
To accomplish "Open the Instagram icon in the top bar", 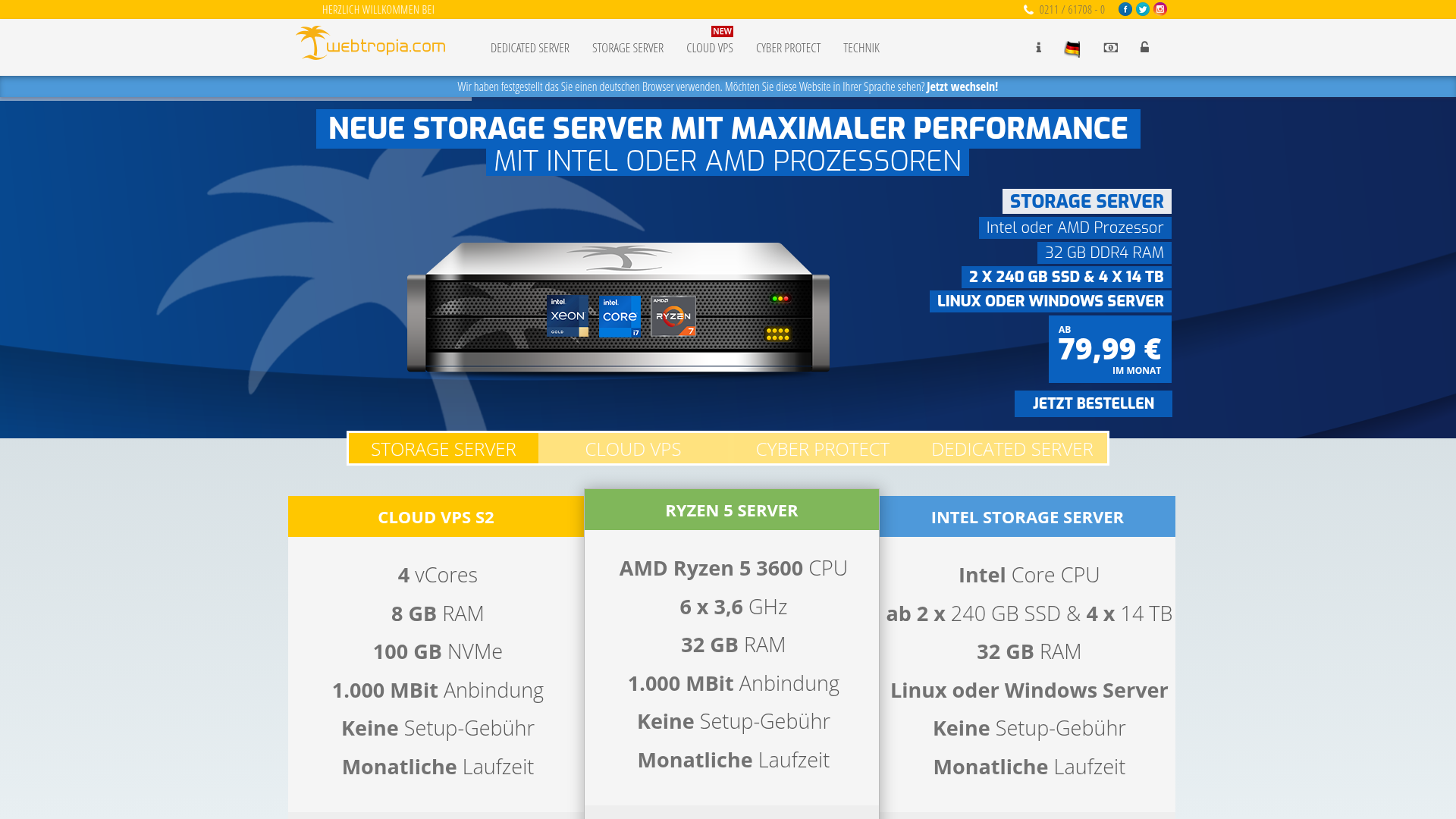I will (x=1159, y=9).
